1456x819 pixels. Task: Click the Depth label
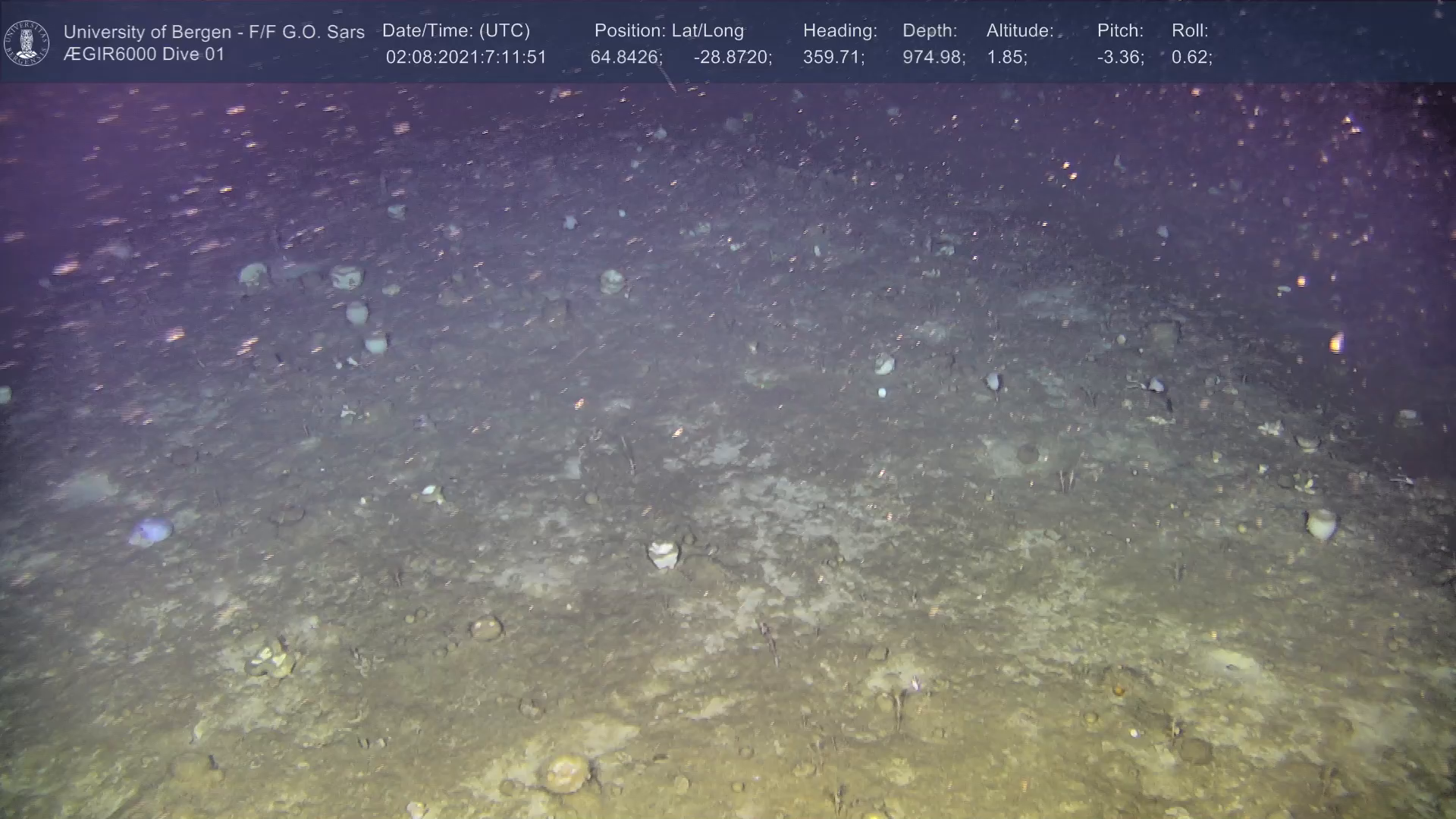tap(930, 31)
